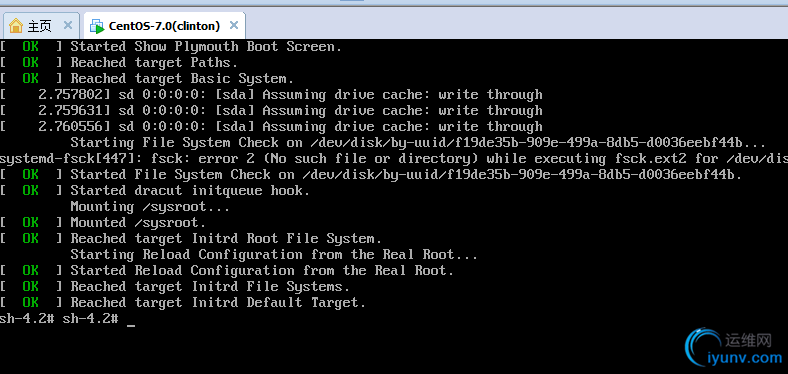Click the systemd-fsck[447] error line
Viewport: 788px width, 374px height.
point(394,159)
